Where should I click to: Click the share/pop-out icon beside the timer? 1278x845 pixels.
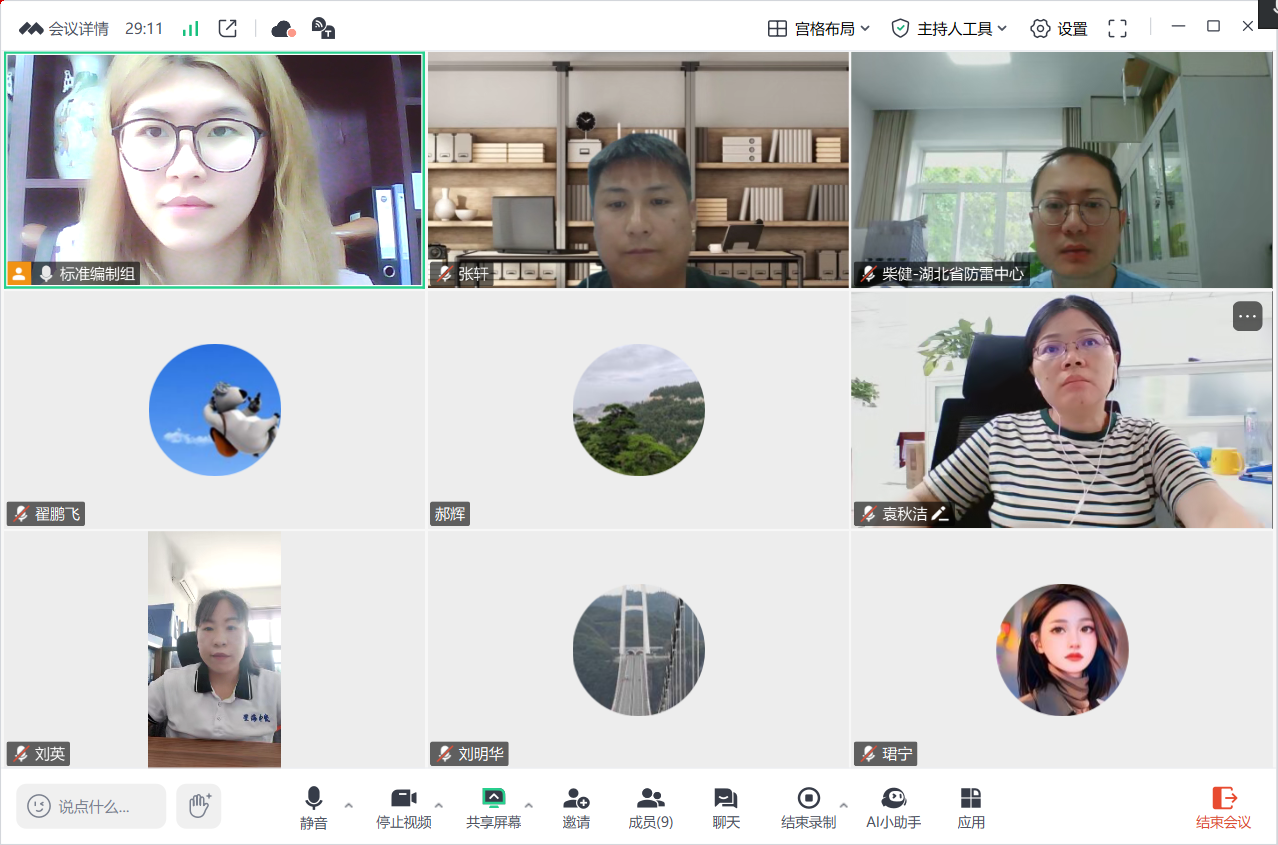[228, 28]
